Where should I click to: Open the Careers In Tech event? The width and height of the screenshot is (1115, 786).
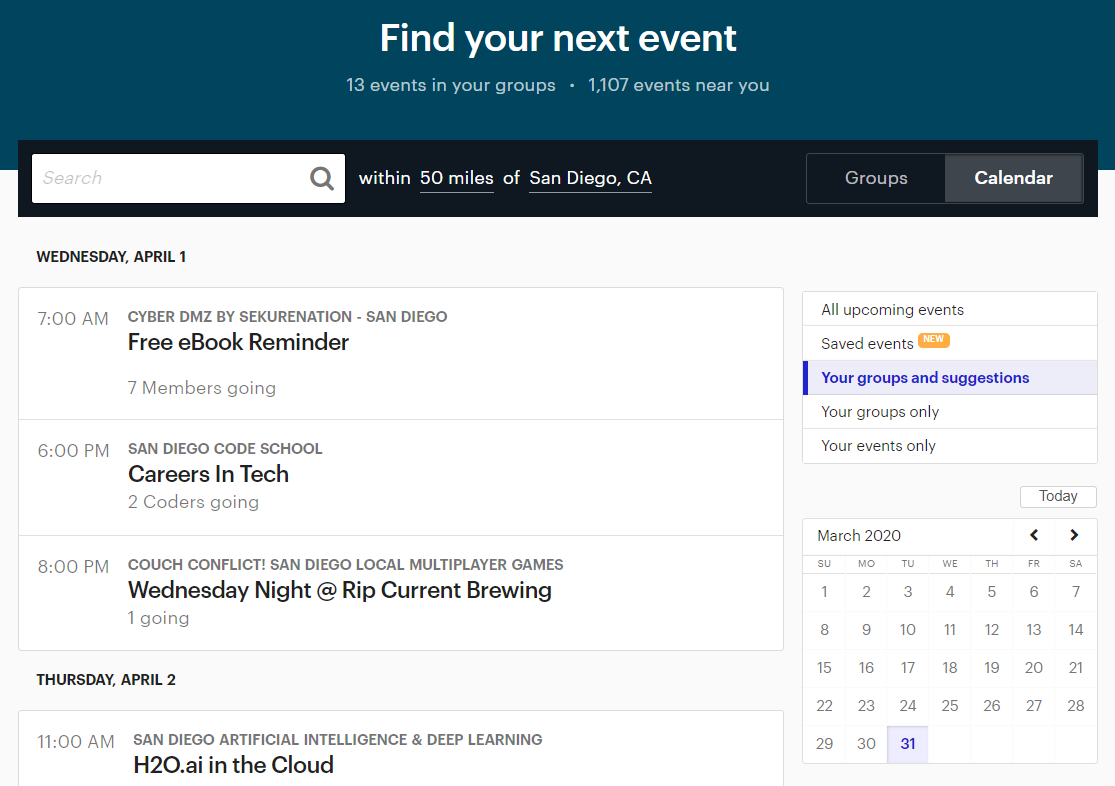coord(208,474)
